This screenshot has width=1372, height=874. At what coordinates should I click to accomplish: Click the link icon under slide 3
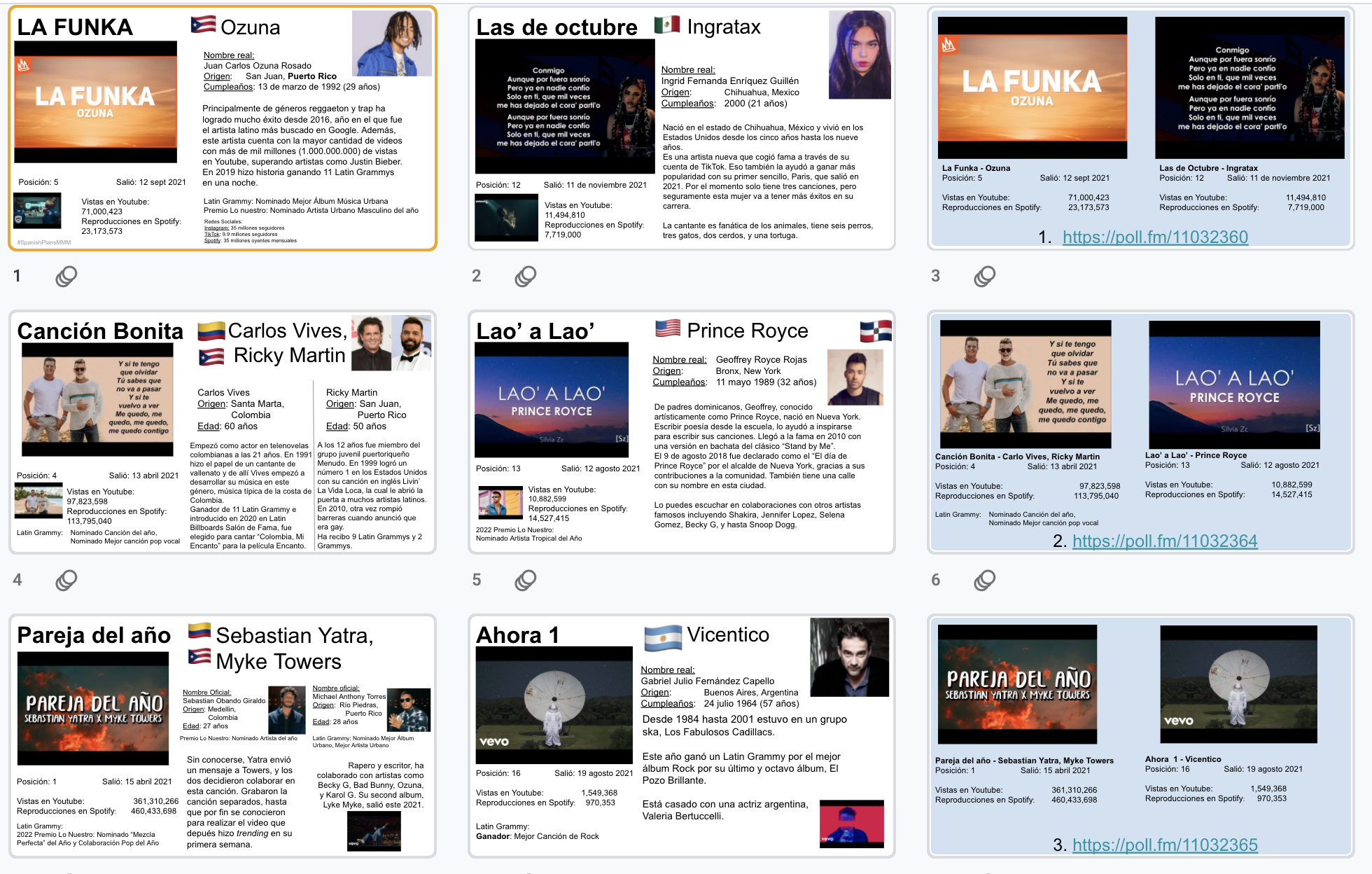point(985,277)
